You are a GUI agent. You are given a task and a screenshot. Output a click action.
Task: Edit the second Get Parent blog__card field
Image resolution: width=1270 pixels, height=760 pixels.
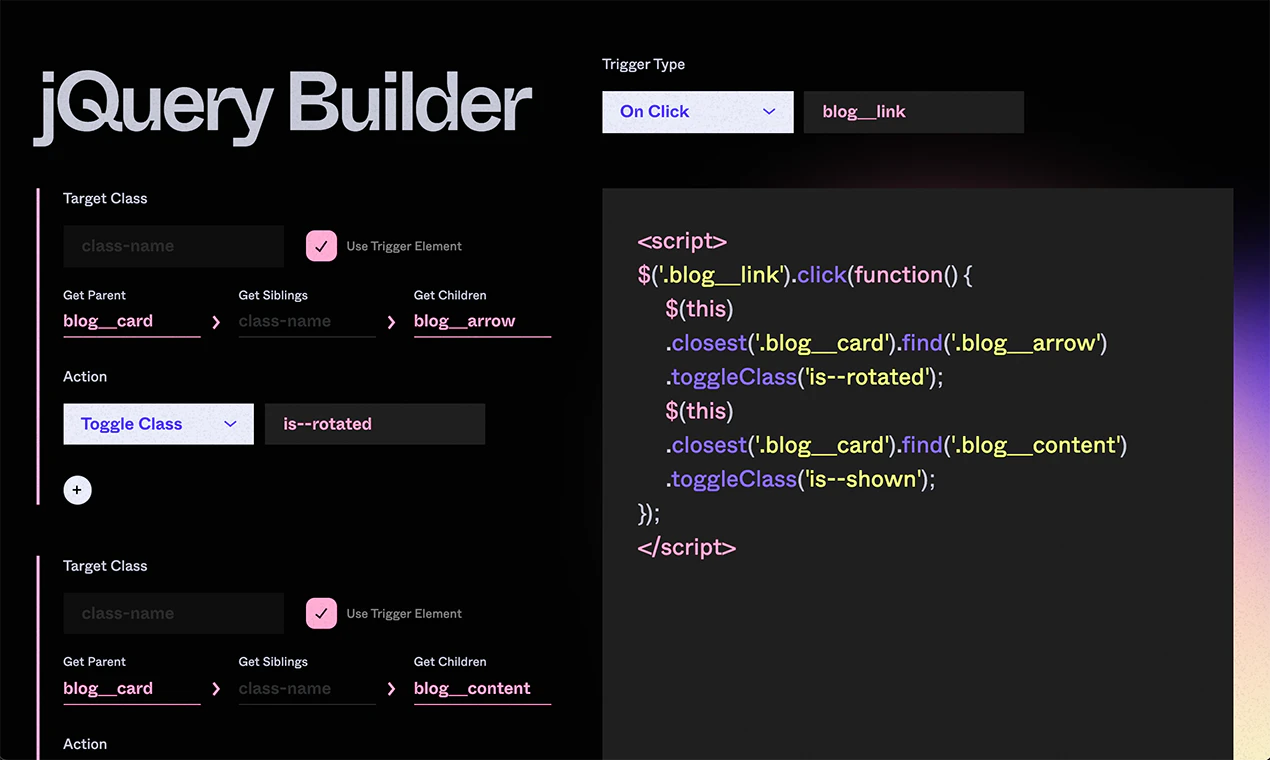(x=132, y=689)
